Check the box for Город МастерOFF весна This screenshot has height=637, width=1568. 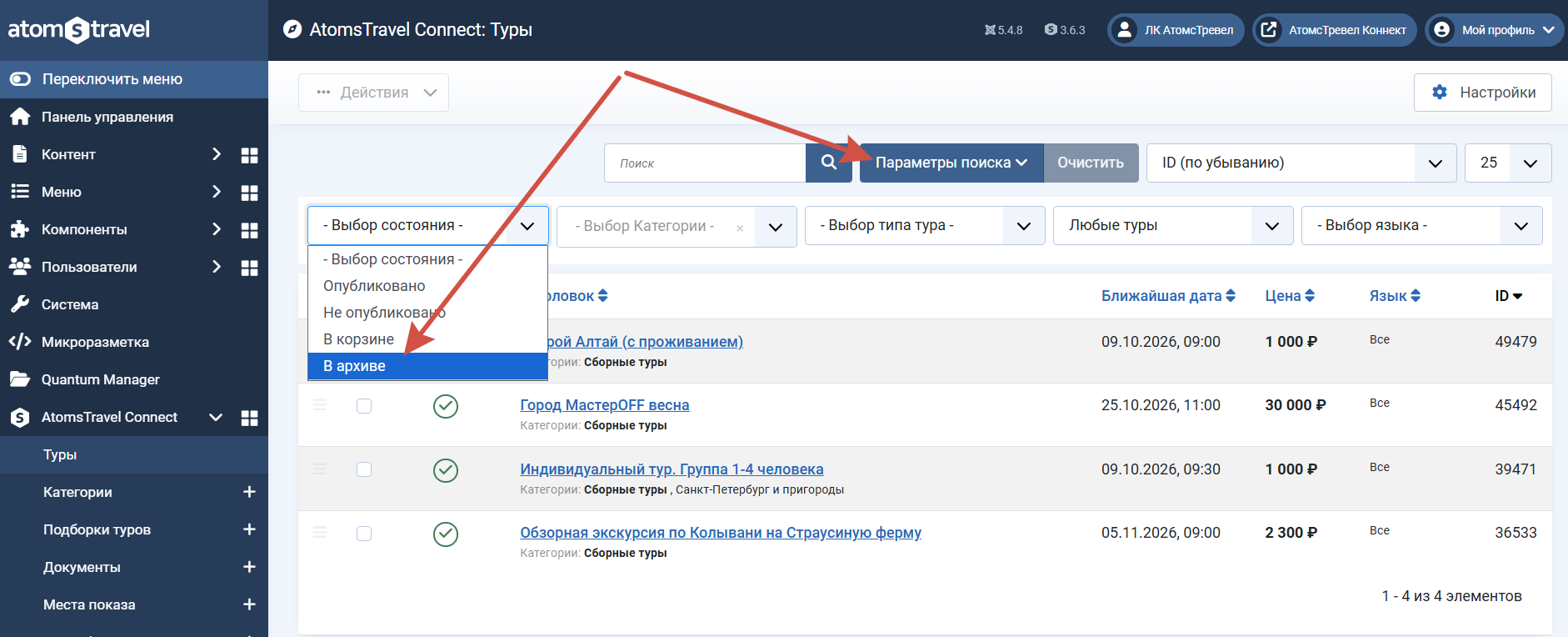tap(364, 406)
